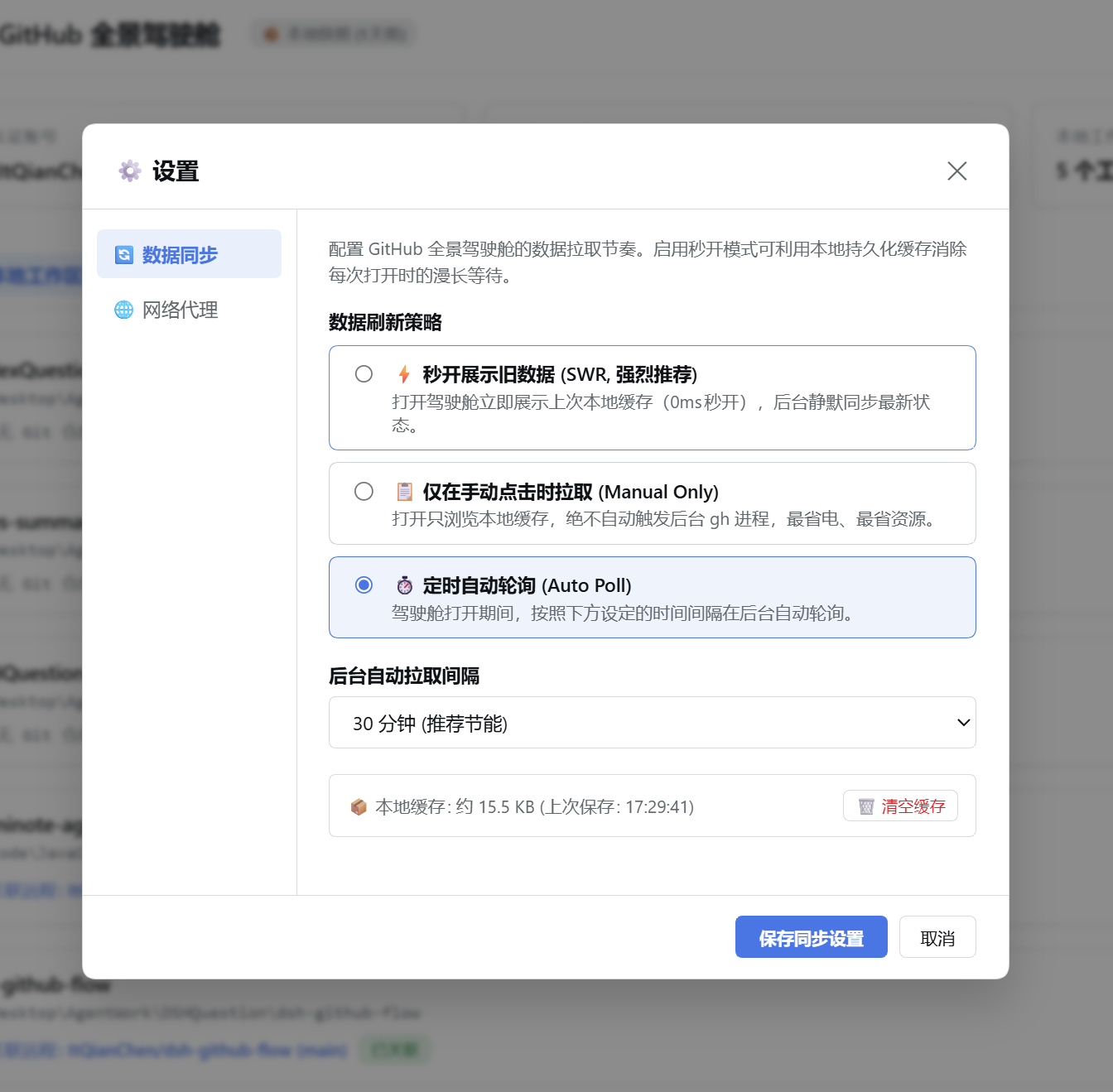Click the 取消 button
Viewport: 1113px width, 1092px height.
pyautogui.click(x=937, y=937)
